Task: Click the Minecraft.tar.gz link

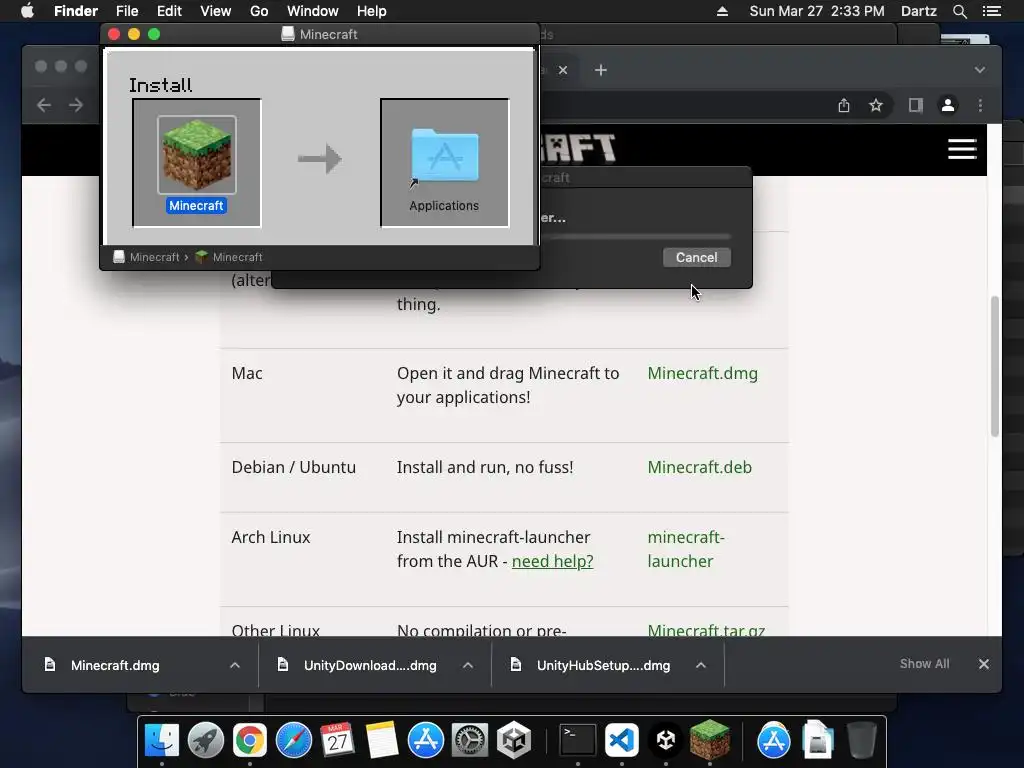Action: [x=706, y=630]
